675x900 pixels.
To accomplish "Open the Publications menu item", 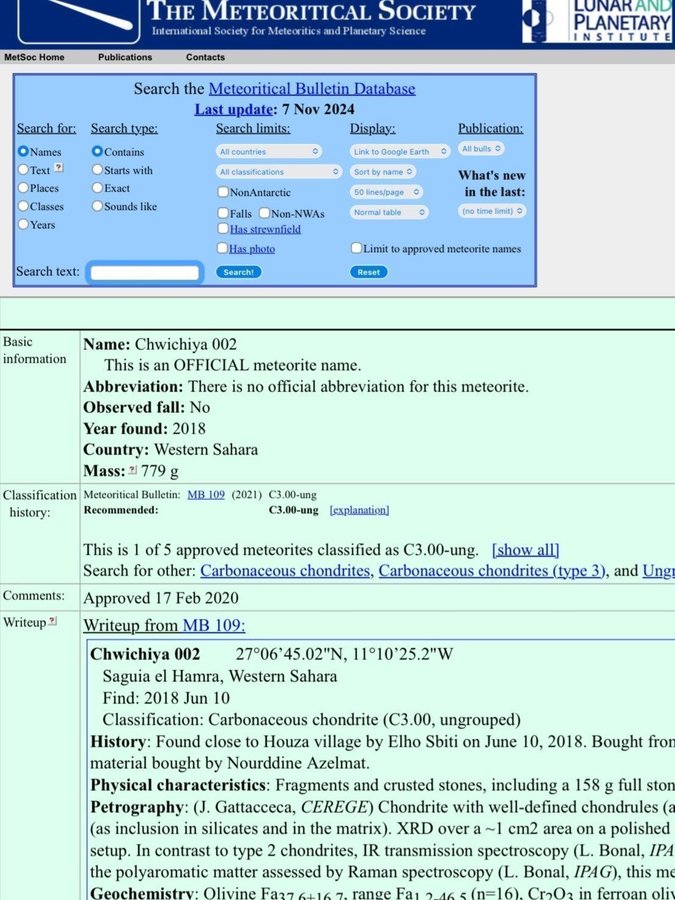I will click(125, 57).
